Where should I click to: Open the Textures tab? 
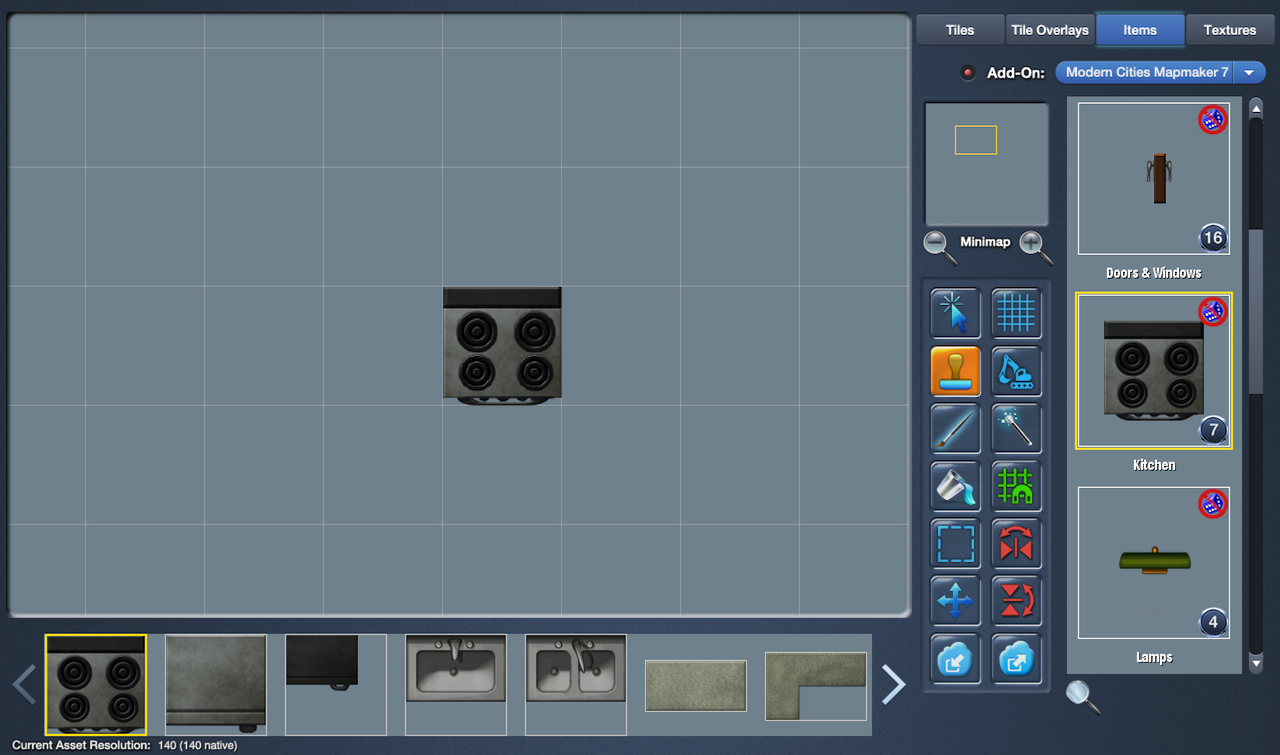(1229, 30)
